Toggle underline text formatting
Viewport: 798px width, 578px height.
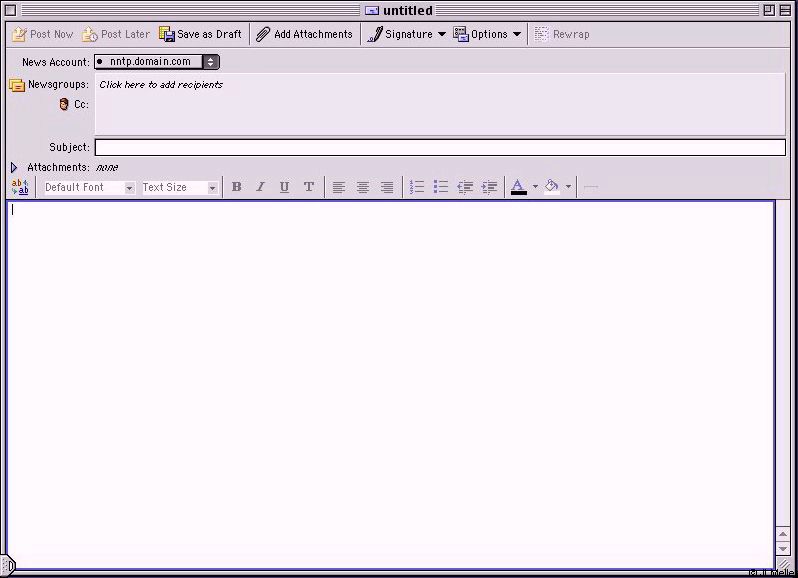click(x=284, y=187)
